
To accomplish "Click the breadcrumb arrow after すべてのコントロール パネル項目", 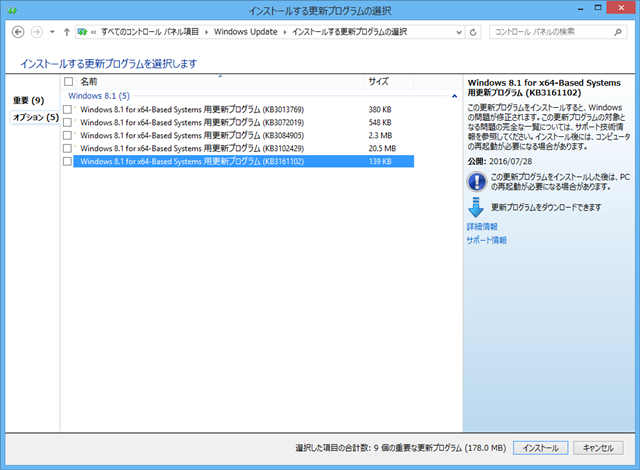I will [x=206, y=32].
